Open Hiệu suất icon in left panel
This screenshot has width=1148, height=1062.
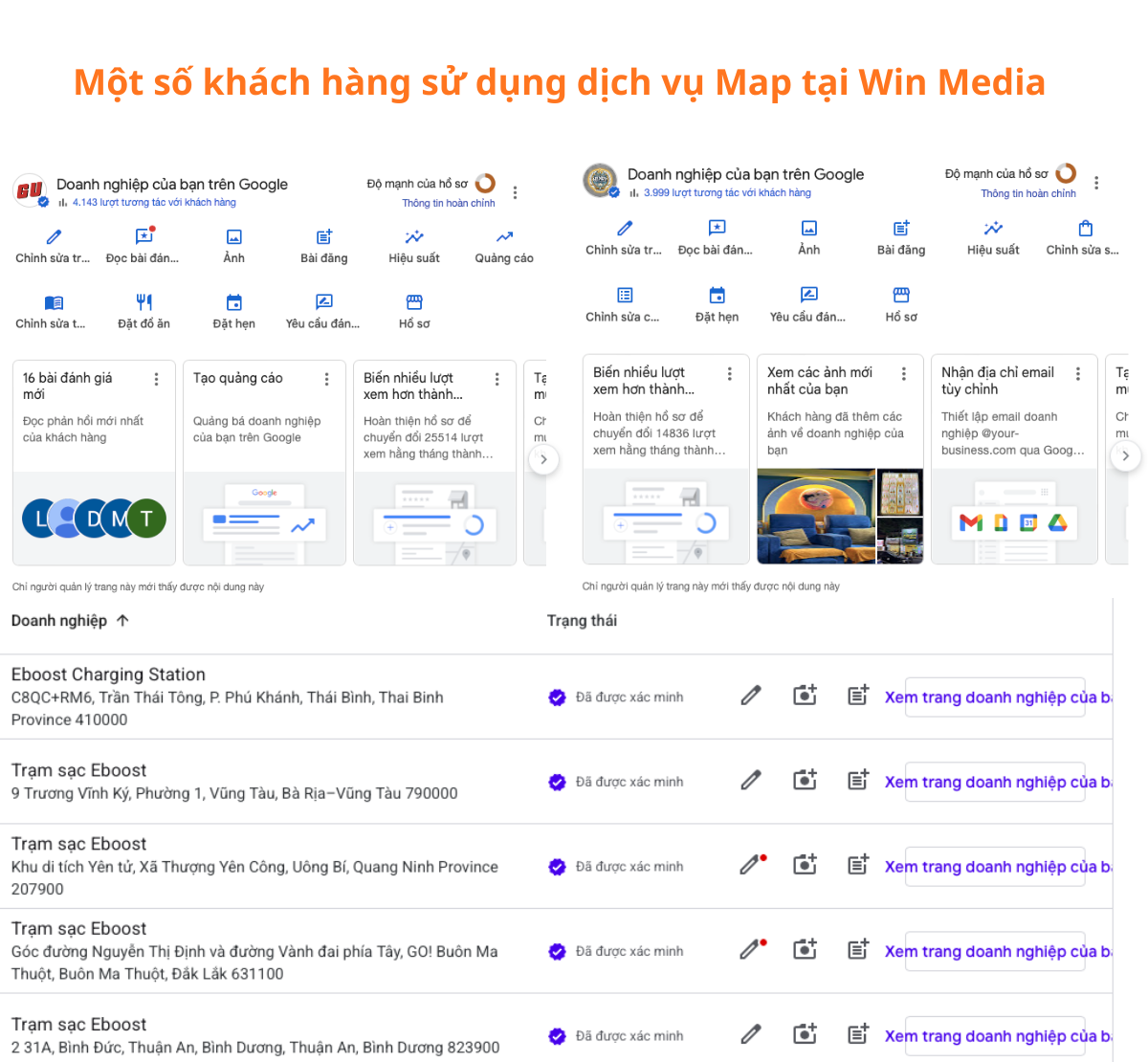(x=414, y=236)
